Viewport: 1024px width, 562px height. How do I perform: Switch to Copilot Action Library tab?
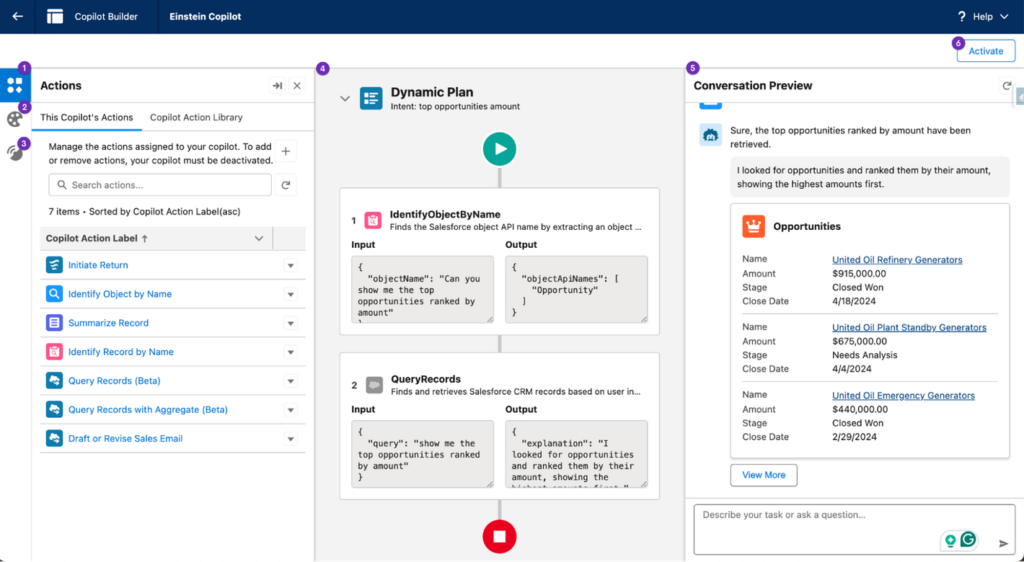tap(196, 117)
